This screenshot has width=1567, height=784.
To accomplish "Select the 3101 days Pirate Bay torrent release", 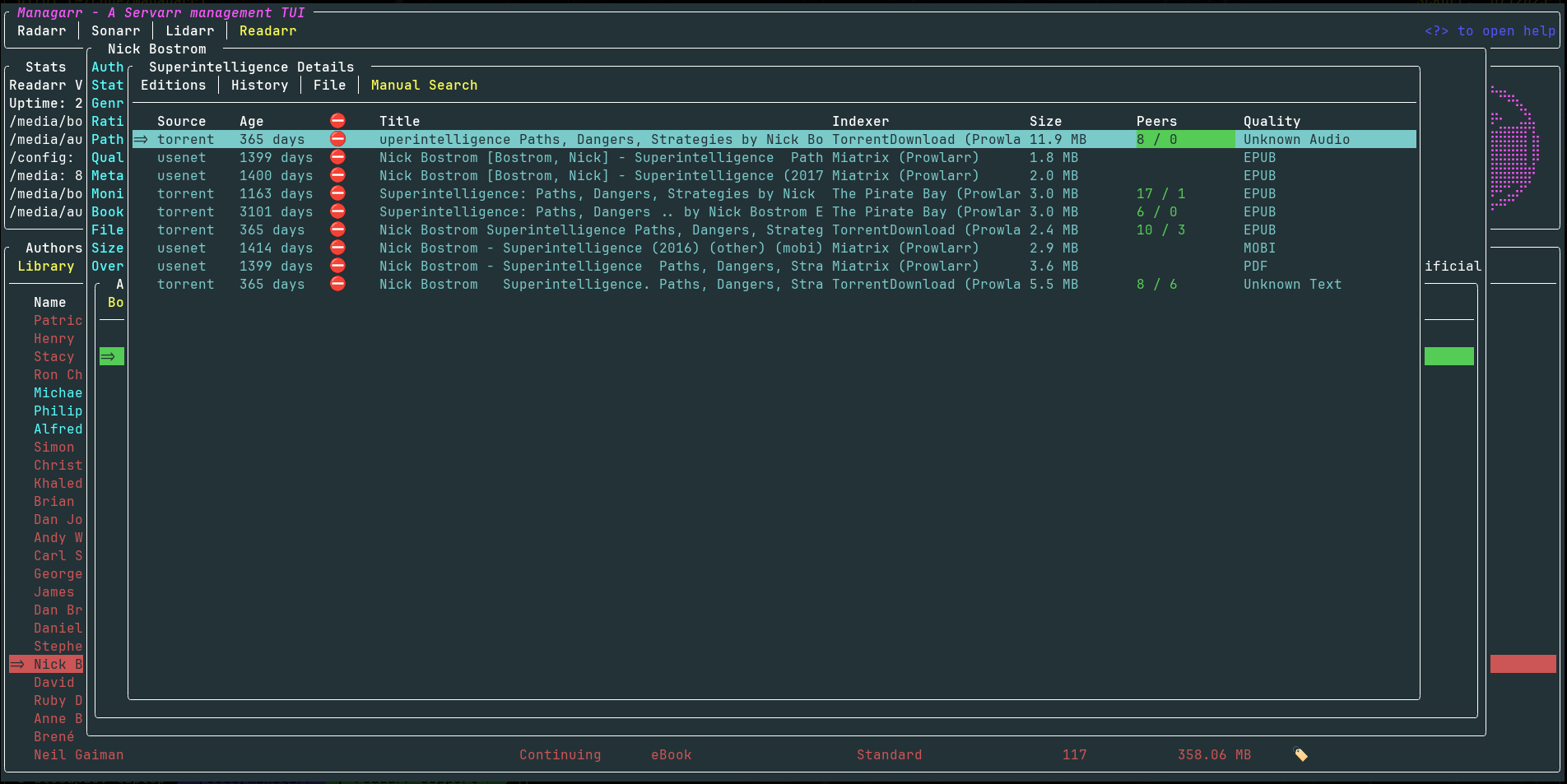I will (x=774, y=211).
